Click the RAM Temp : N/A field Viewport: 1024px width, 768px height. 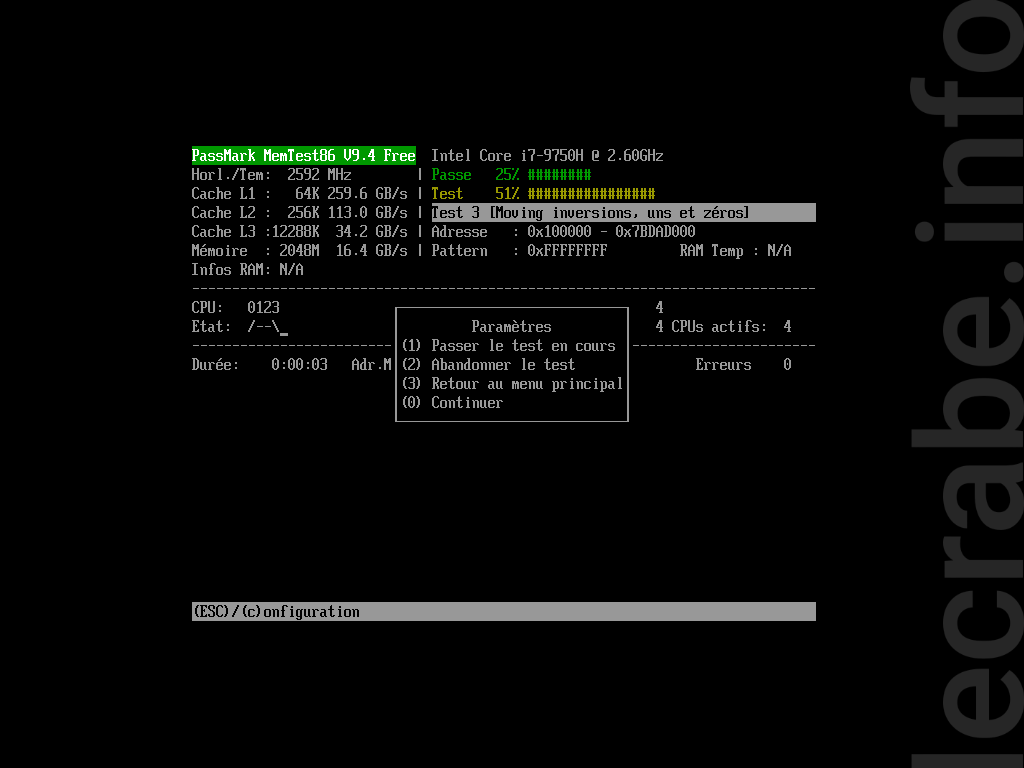click(x=735, y=250)
